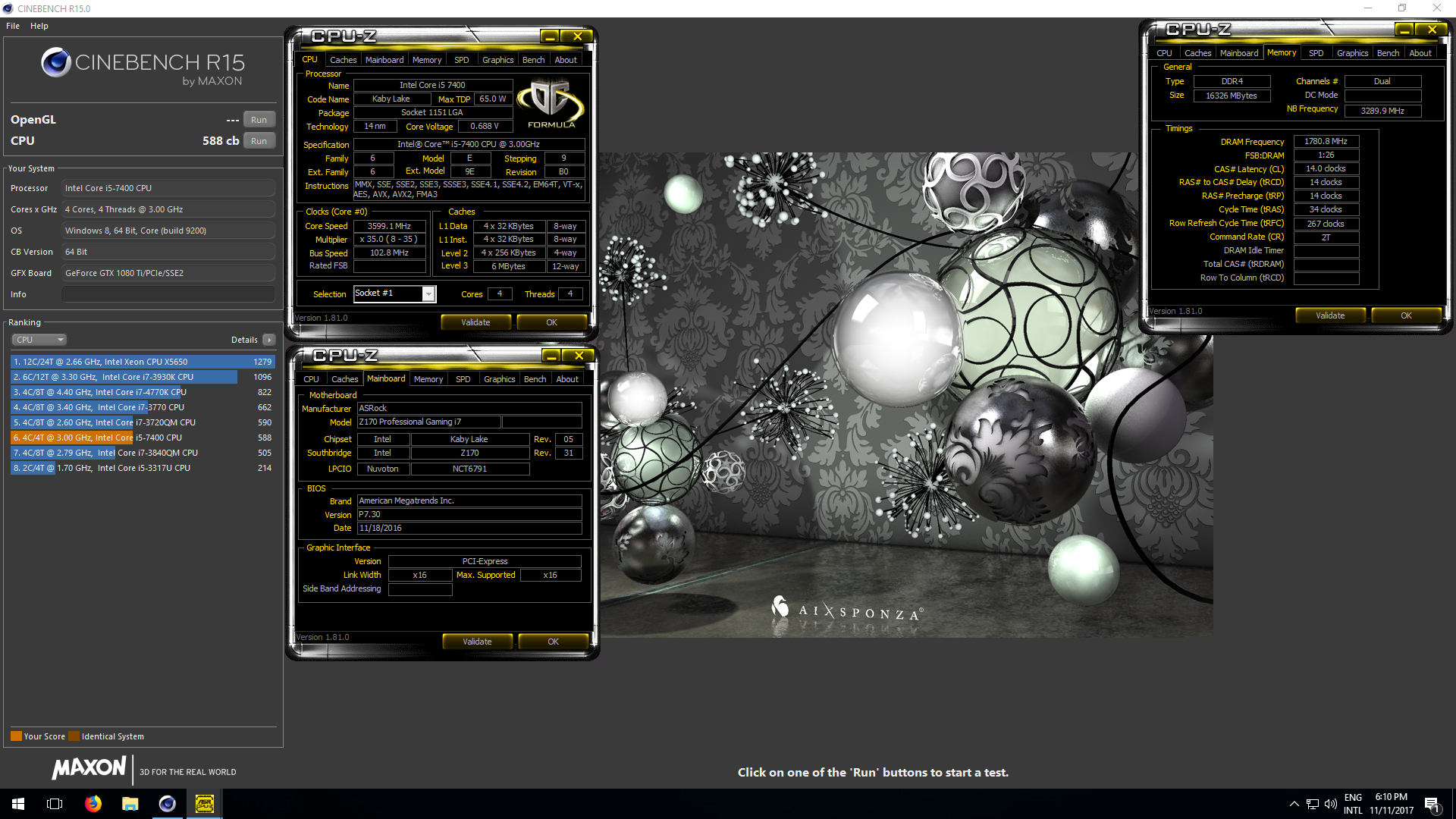Viewport: 1456px width, 819px height.
Task: Switch to CPU-Z taskbar icon
Action: [204, 804]
